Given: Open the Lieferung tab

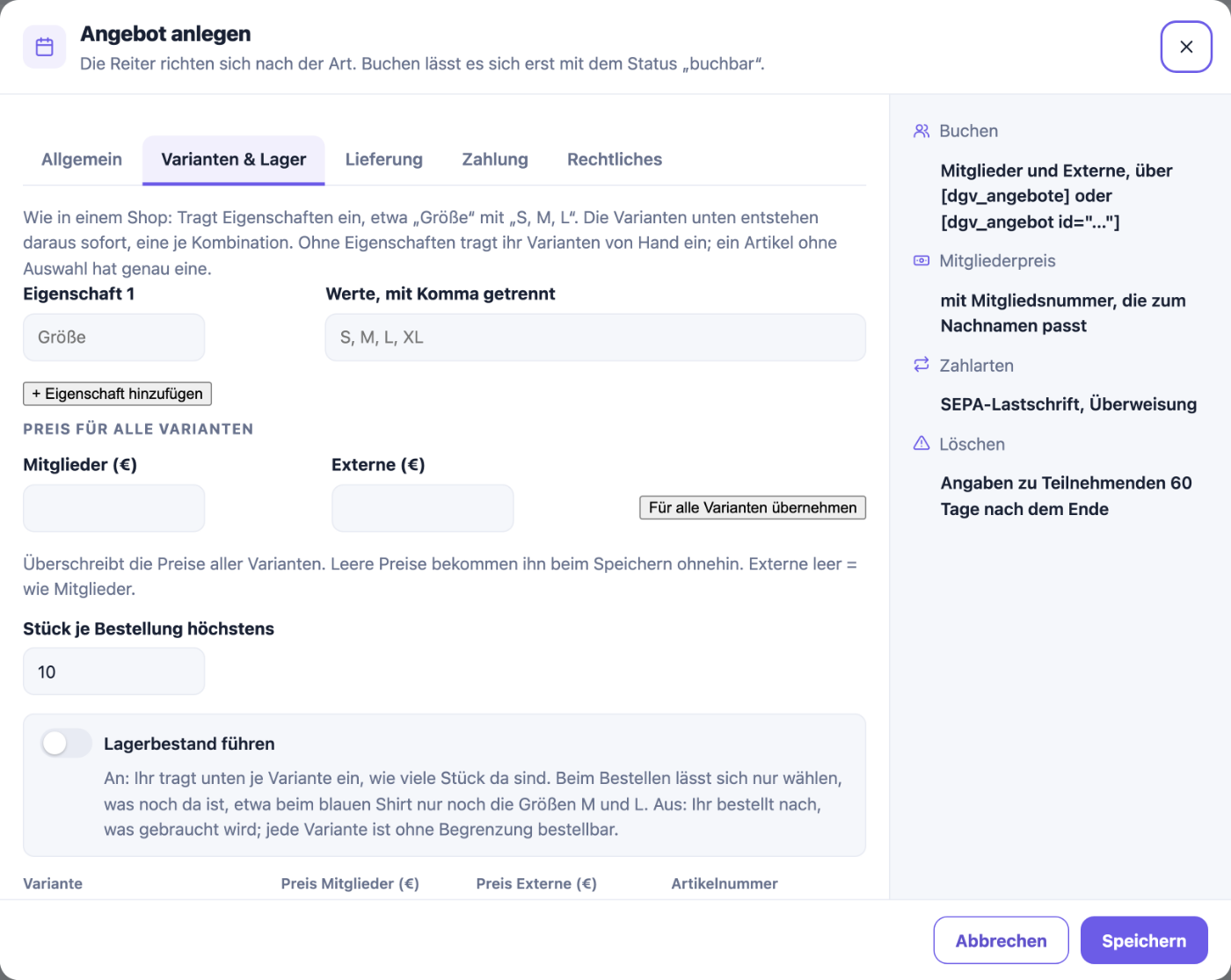Looking at the screenshot, I should 383,160.
